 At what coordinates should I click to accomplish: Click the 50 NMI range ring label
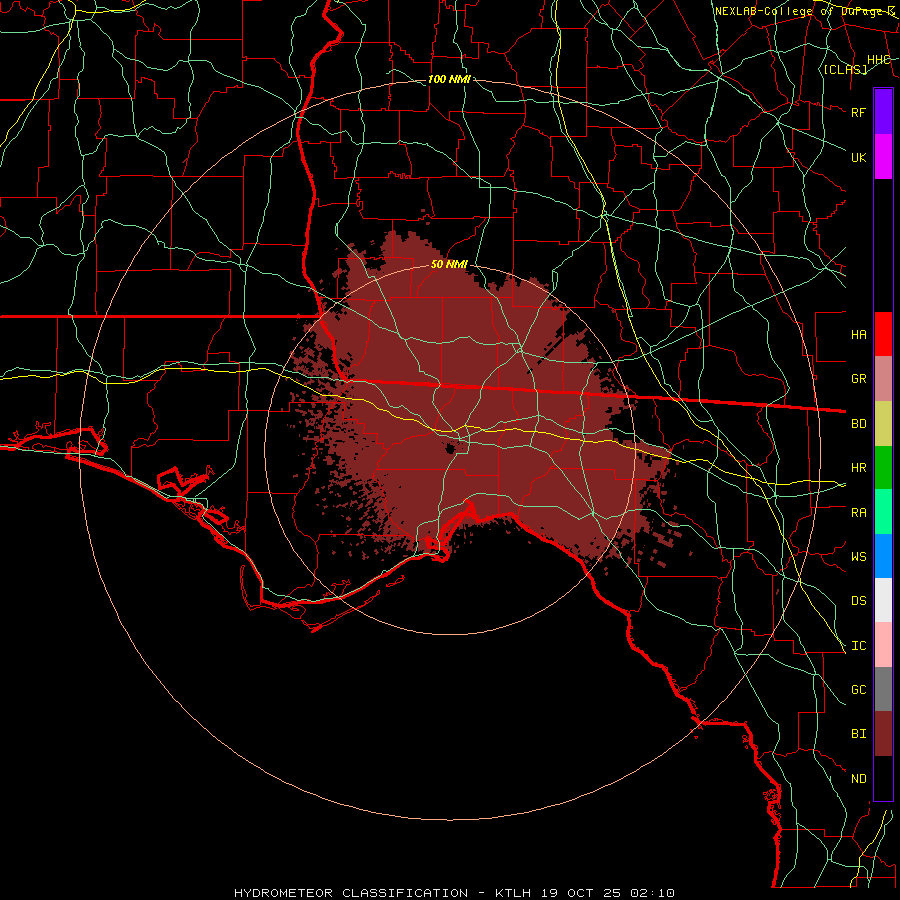pos(449,264)
